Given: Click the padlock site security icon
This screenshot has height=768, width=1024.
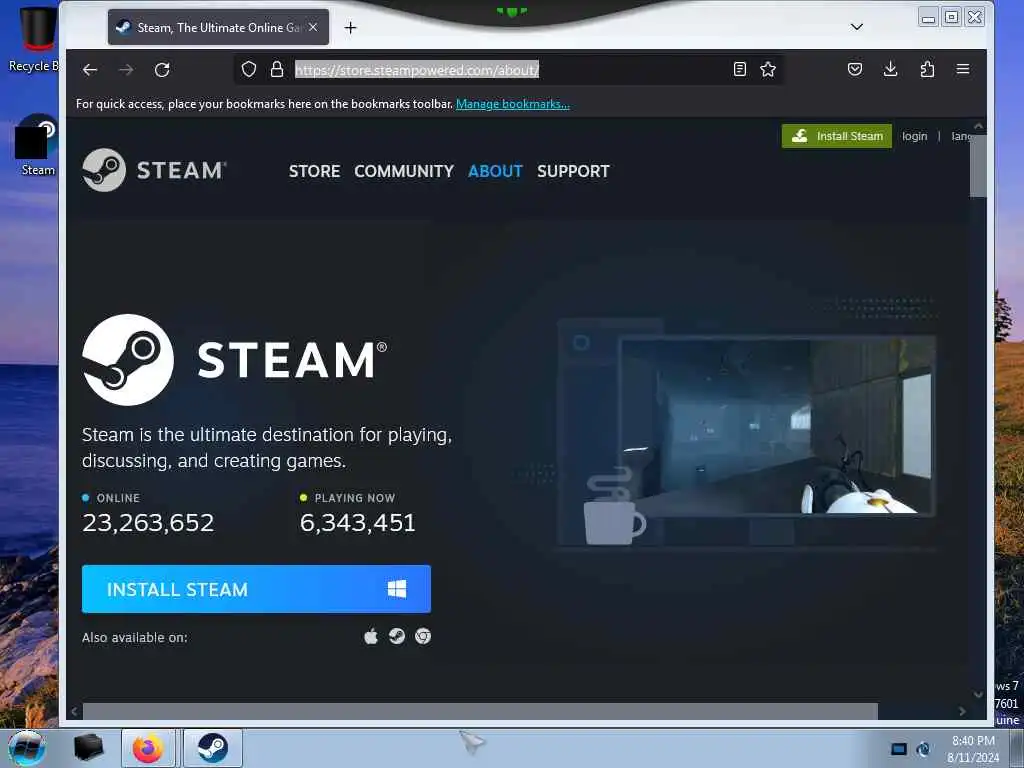Looking at the screenshot, I should click(x=277, y=69).
